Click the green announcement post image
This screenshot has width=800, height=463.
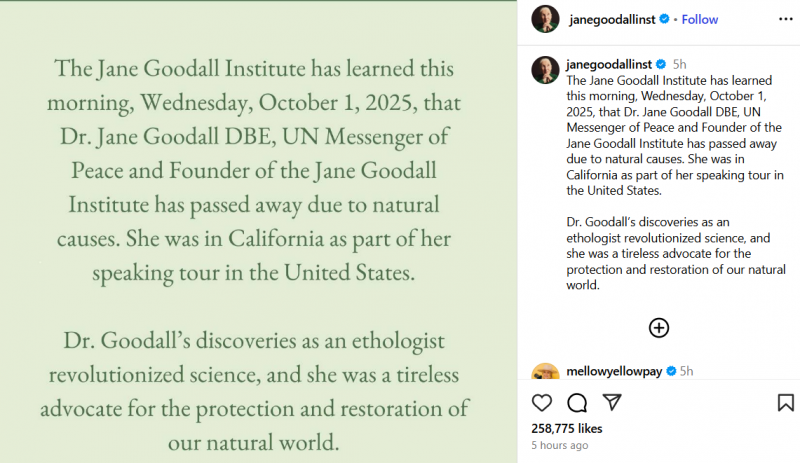point(258,231)
